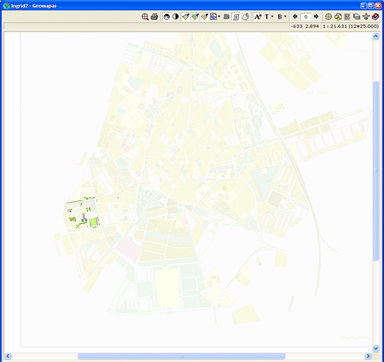The width and height of the screenshot is (384, 362).
Task: Click the text annotation A icon
Action: 257,17
